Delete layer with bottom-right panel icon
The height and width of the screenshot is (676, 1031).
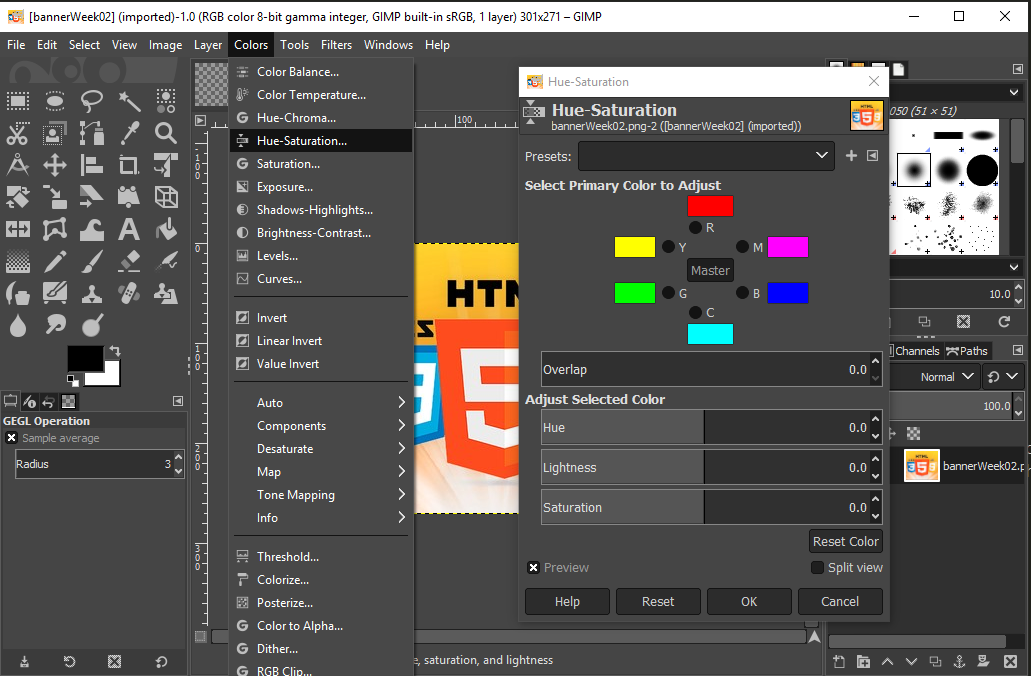(1011, 662)
